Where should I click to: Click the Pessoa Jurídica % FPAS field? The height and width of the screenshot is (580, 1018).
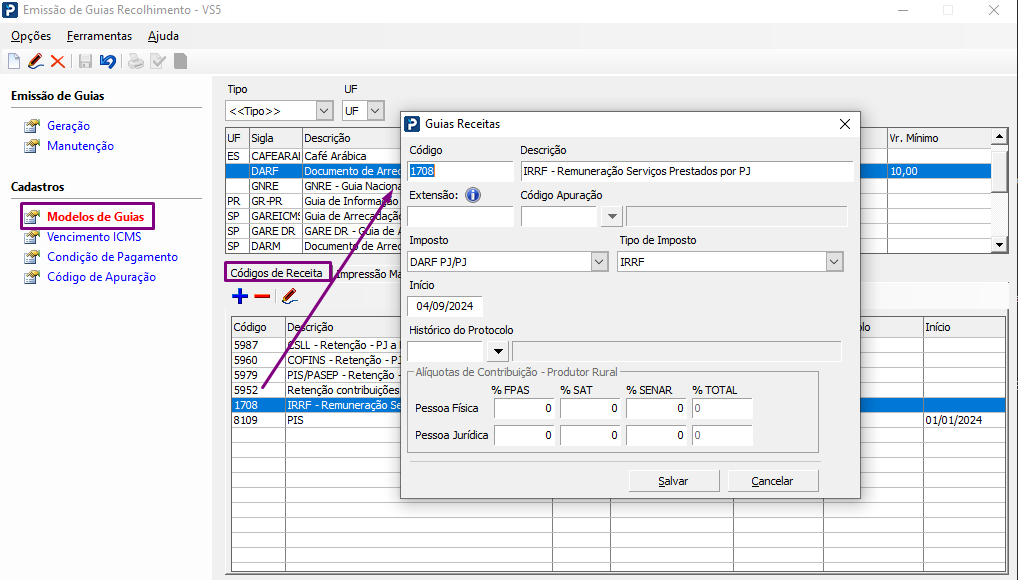(x=524, y=435)
